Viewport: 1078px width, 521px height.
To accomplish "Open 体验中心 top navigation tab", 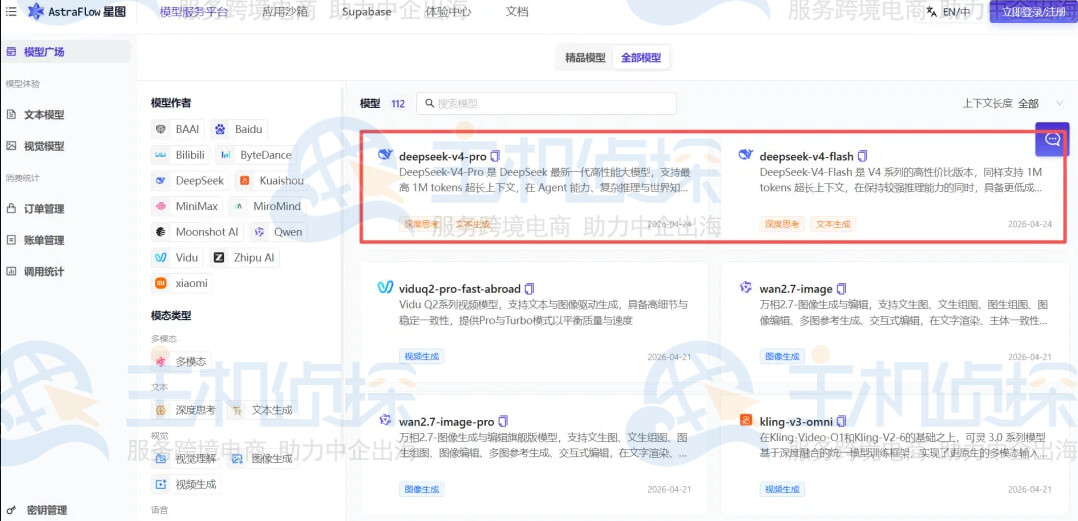I will pyautogui.click(x=448, y=12).
